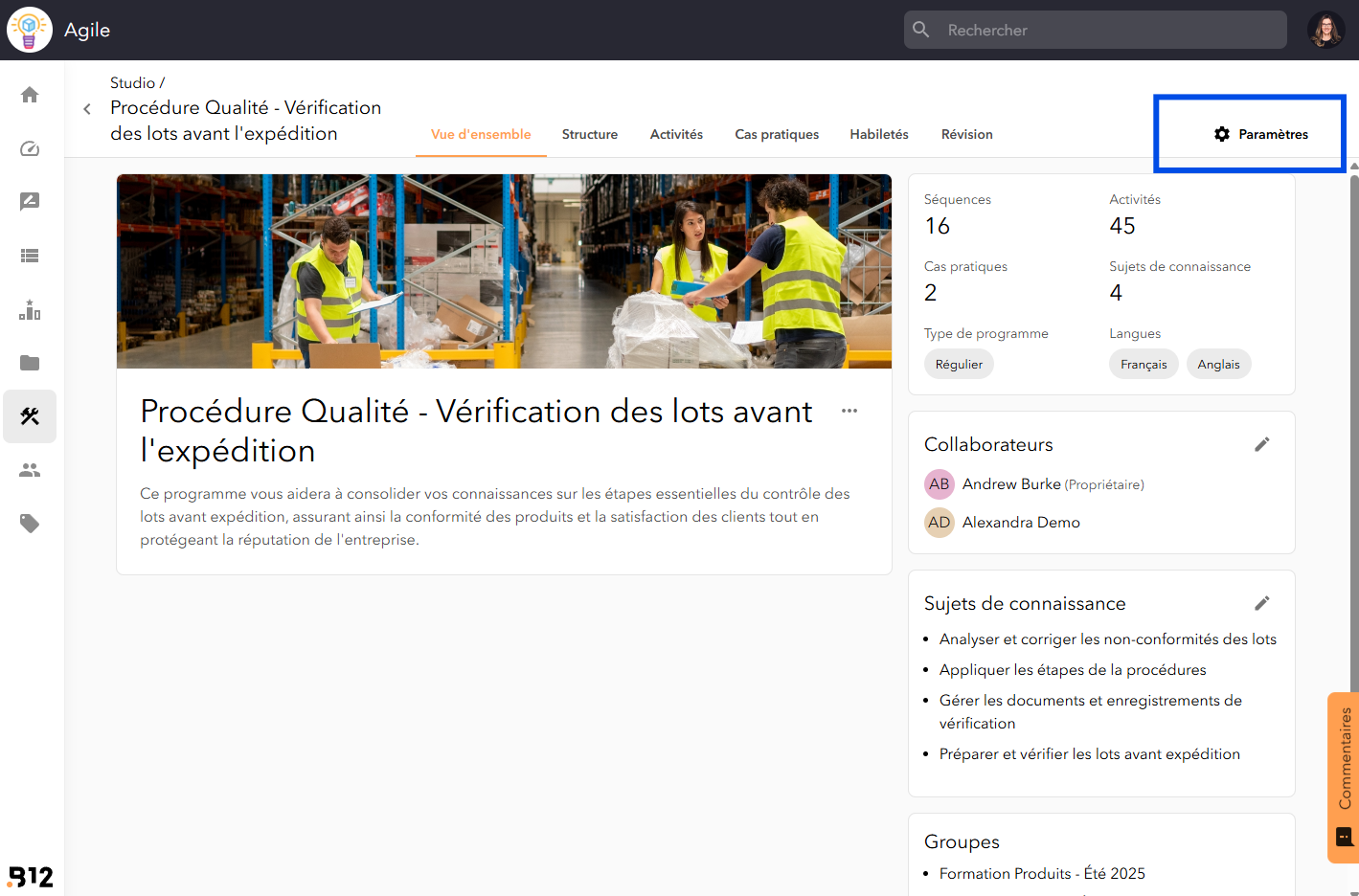Open the user profile avatar
The height and width of the screenshot is (896, 1359).
click(1326, 30)
